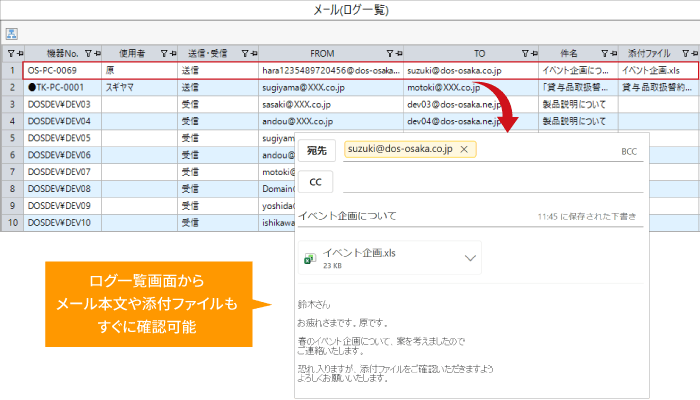This screenshot has width=700, height=400.
Task: Pin the FROM column with its pin icon
Action: click(x=398, y=54)
